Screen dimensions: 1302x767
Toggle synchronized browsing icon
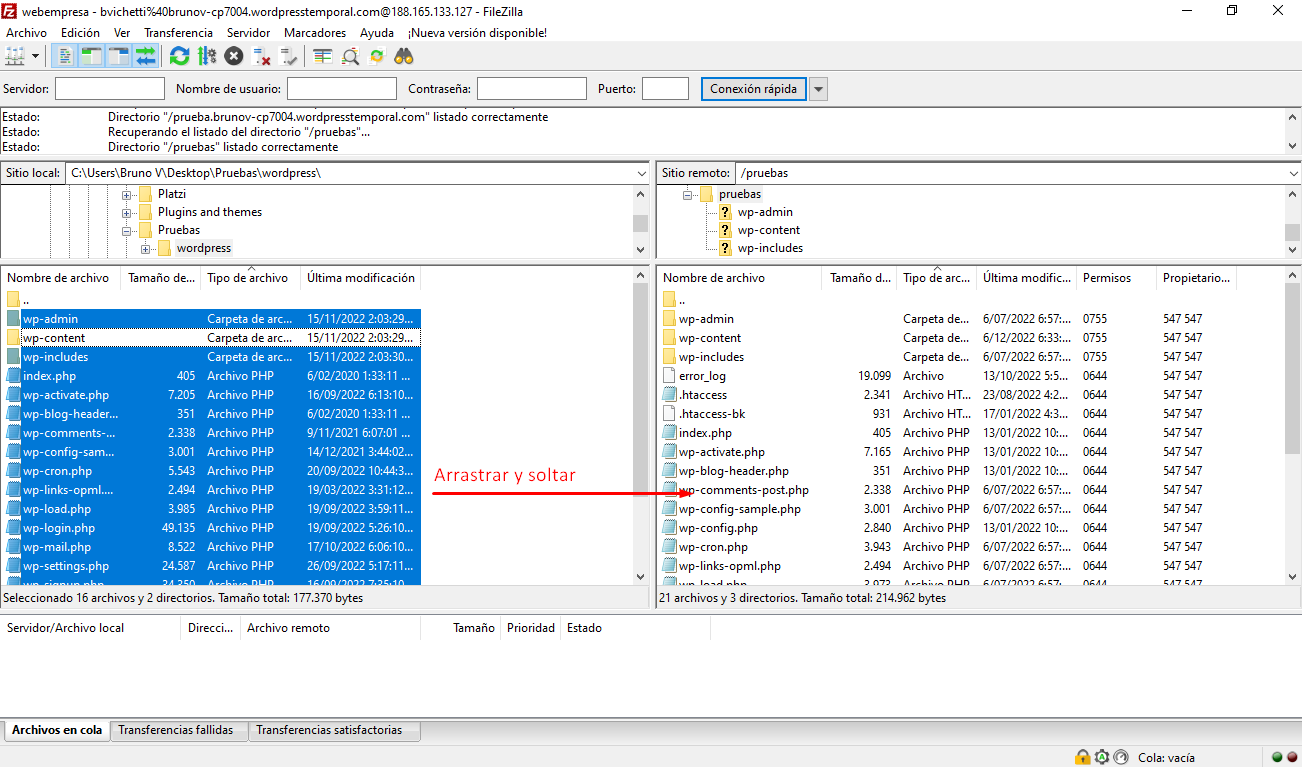[x=377, y=56]
